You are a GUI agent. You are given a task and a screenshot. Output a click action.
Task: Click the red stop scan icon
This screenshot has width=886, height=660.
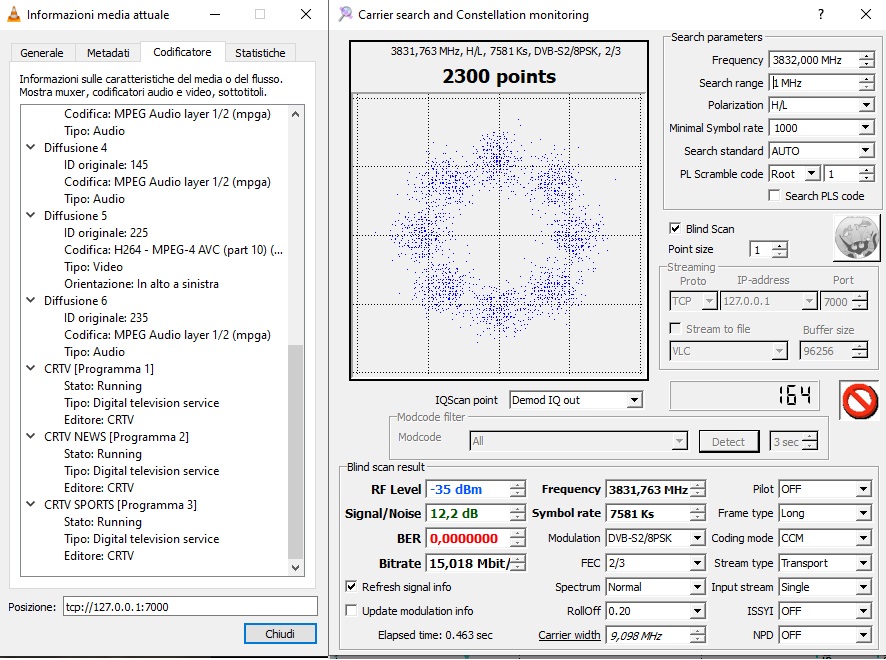859,400
